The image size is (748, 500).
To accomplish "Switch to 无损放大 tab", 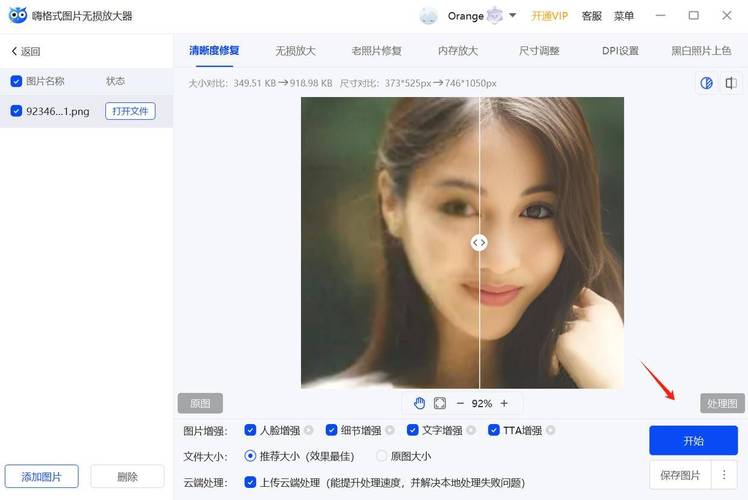I will [295, 51].
